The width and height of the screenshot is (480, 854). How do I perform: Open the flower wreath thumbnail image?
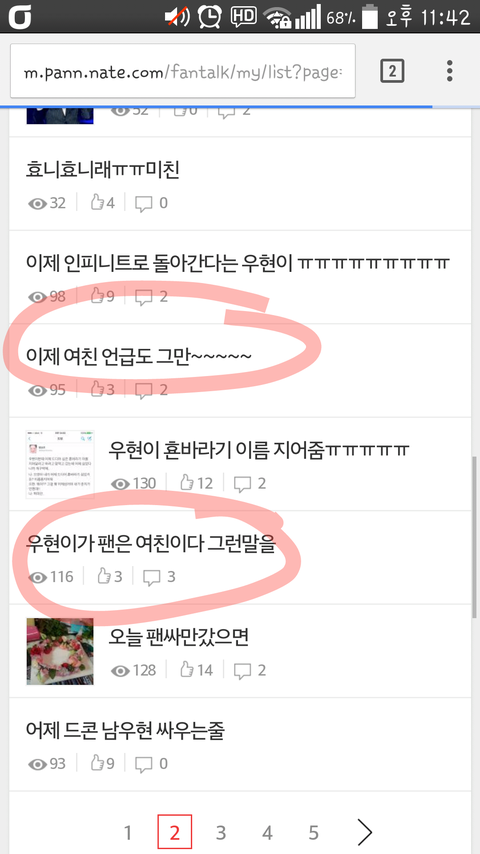[60, 651]
